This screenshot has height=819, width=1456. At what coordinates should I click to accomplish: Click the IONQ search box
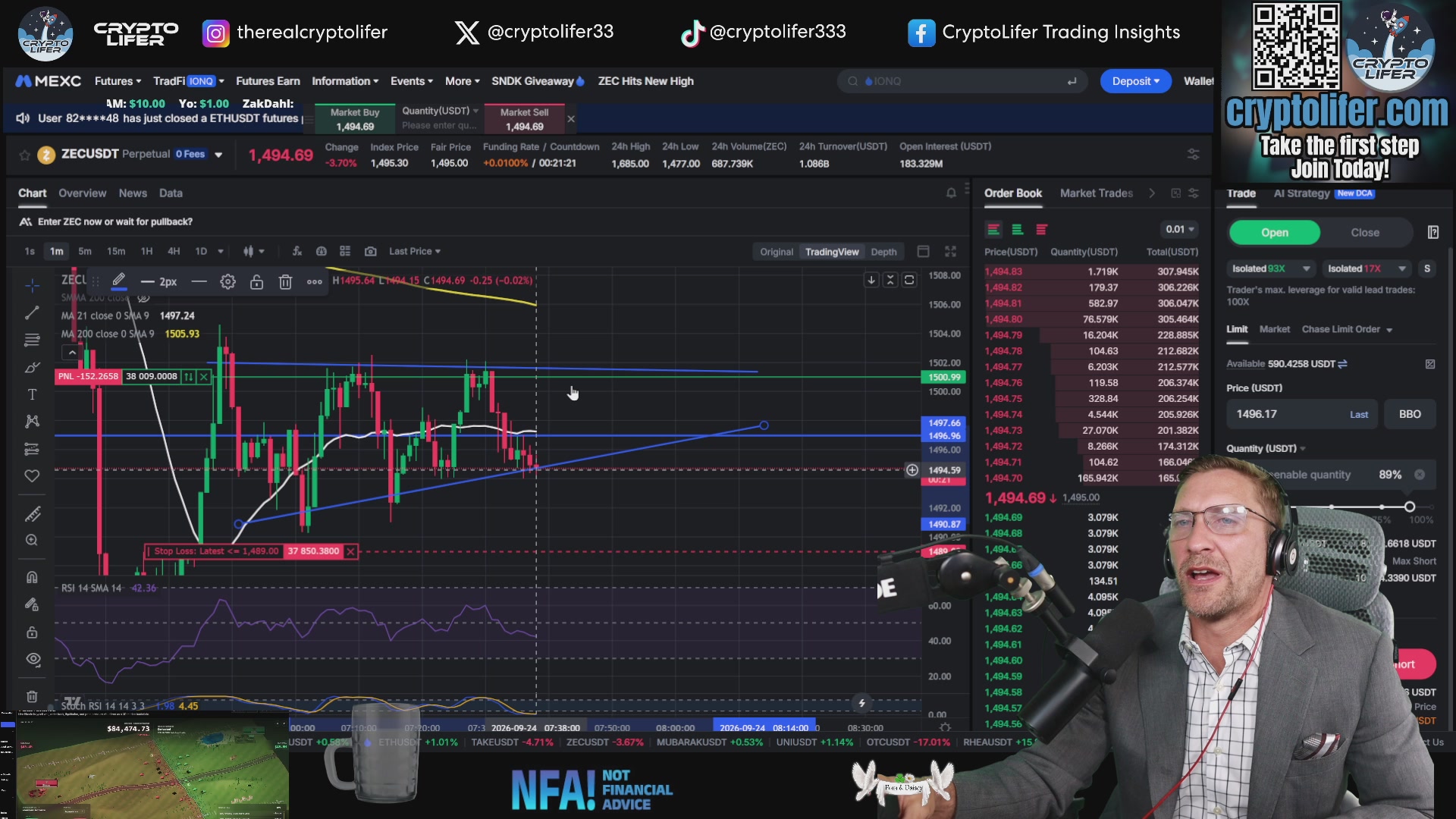click(x=962, y=81)
